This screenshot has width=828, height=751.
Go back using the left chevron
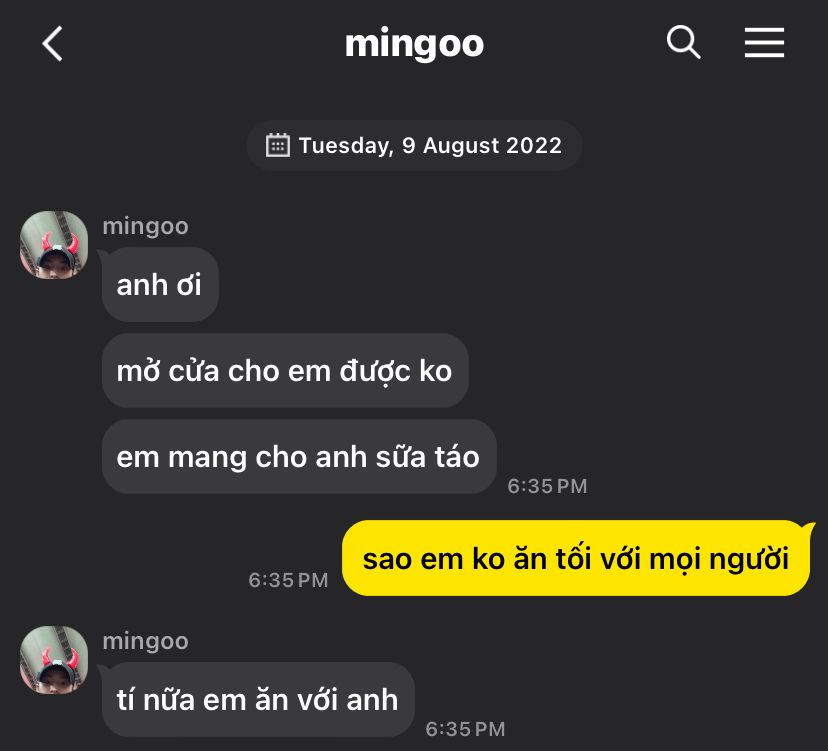point(53,43)
